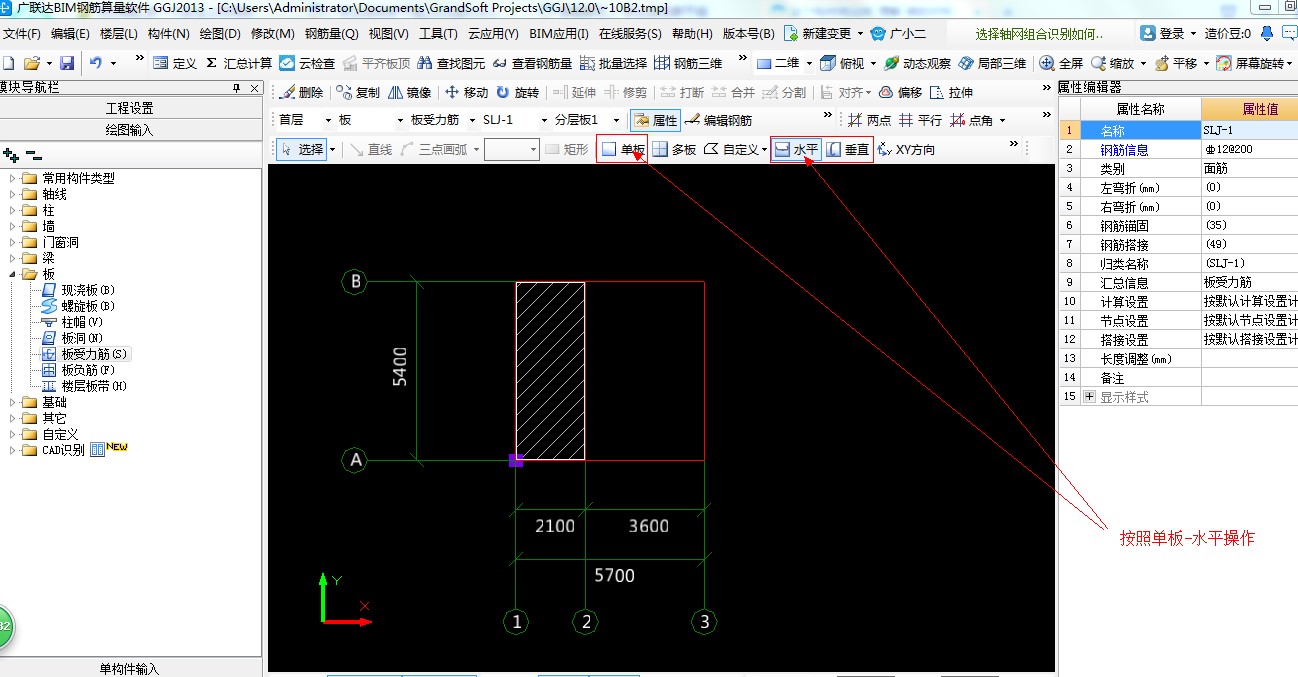Click the 单构件输入 button
The width and height of the screenshot is (1298, 677).
tap(130, 668)
